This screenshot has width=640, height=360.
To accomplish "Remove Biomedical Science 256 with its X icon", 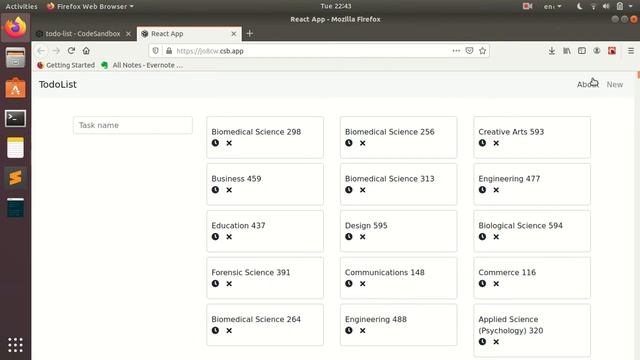I will tap(362, 143).
